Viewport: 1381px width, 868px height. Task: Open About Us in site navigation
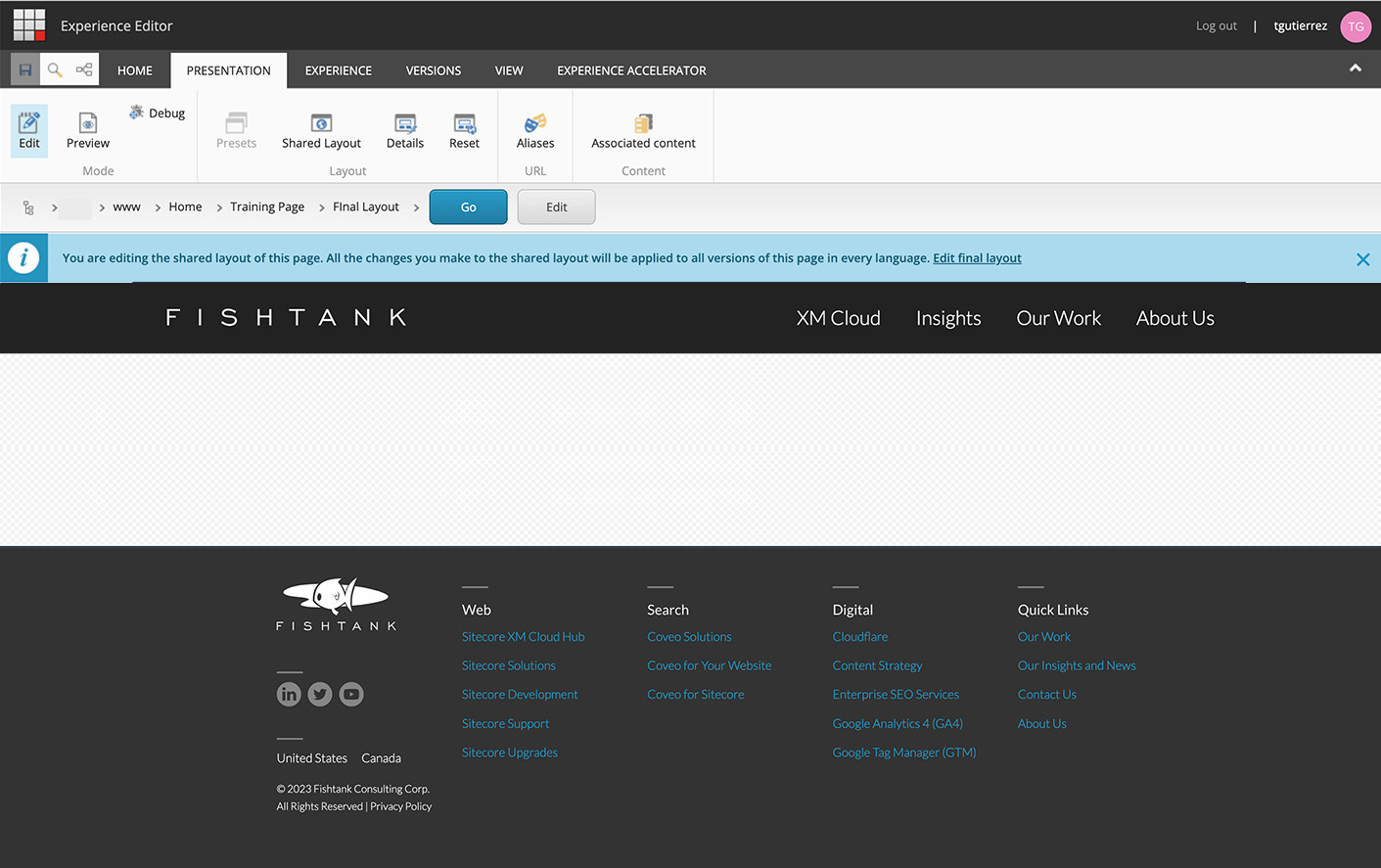(x=1175, y=318)
